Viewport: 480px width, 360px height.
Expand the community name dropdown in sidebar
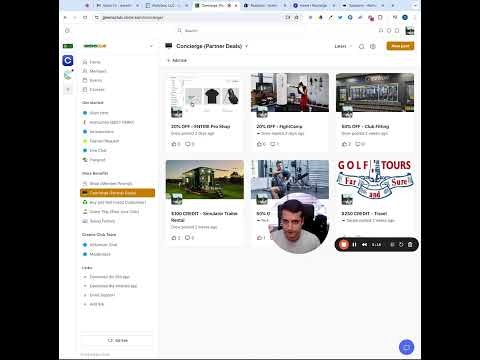point(151,46)
